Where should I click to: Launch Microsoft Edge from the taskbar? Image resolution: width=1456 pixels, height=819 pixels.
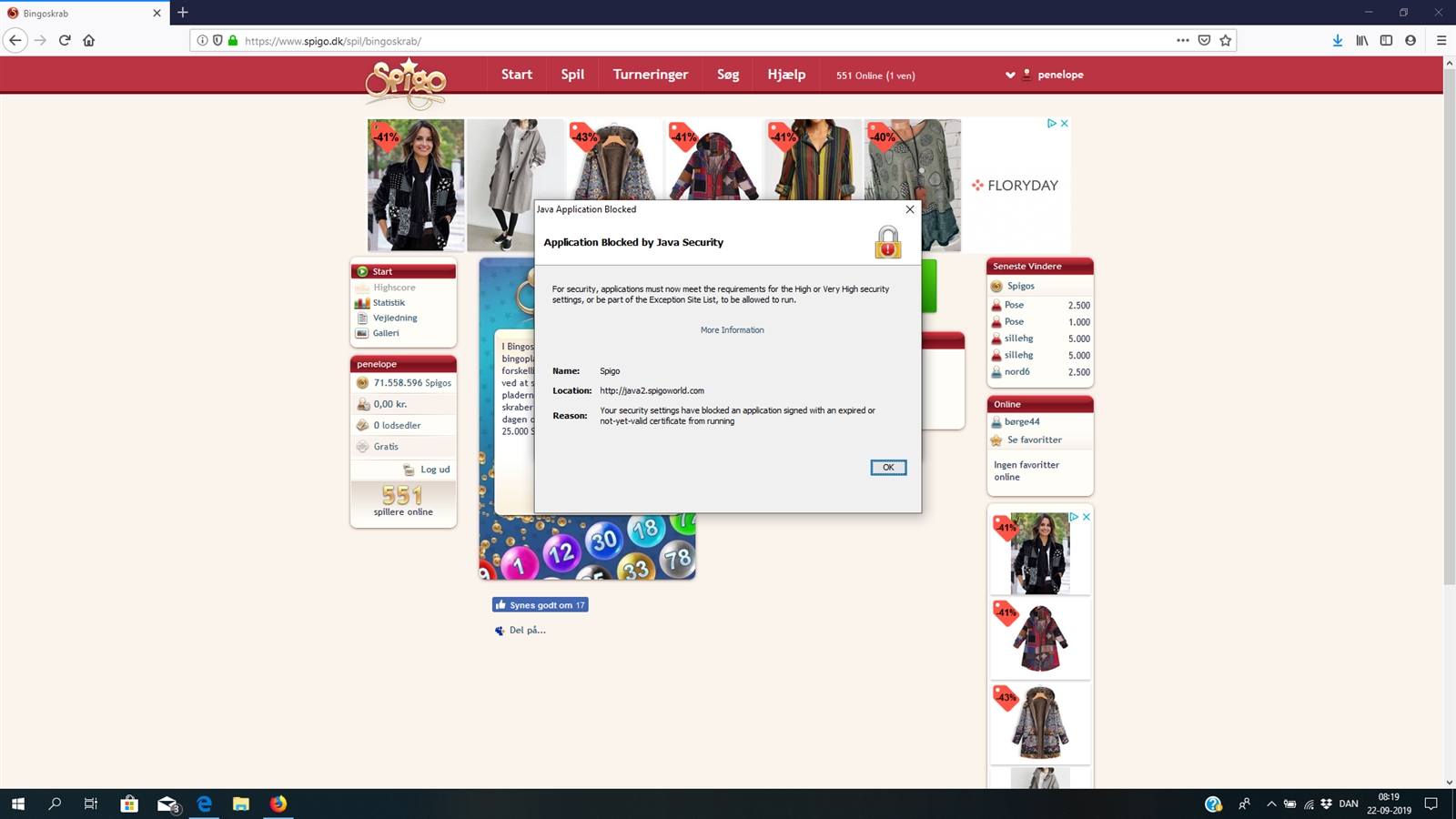204,804
